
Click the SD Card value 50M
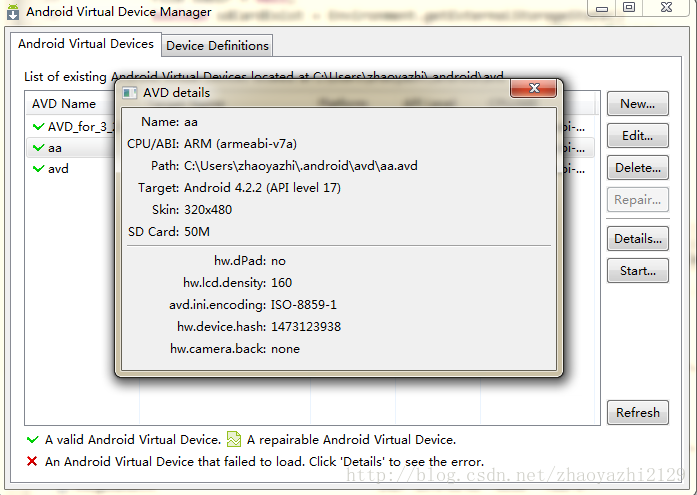[197, 232]
